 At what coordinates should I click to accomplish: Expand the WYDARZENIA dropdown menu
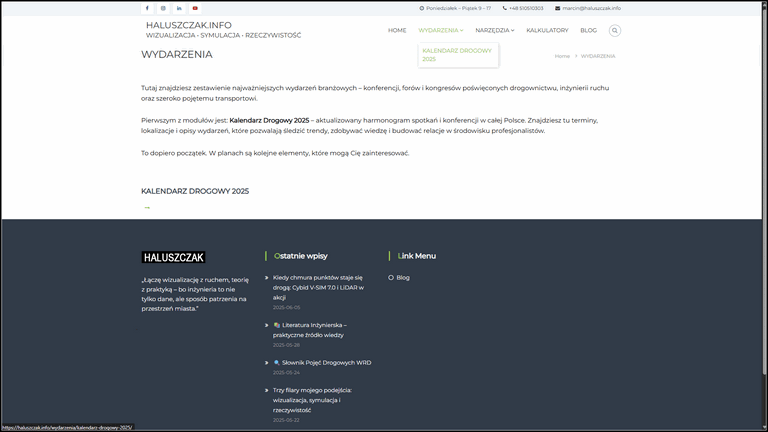[x=440, y=30]
